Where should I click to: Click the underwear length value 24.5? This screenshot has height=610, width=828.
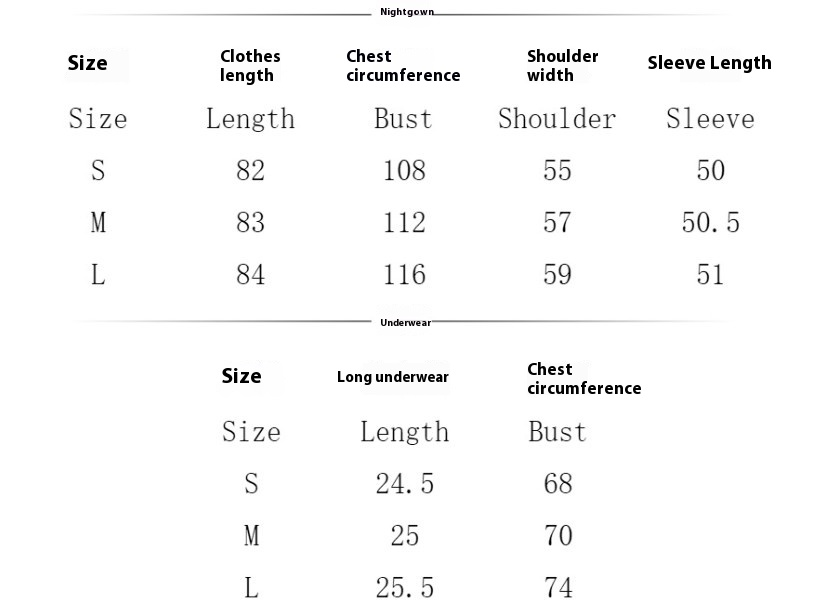(404, 484)
